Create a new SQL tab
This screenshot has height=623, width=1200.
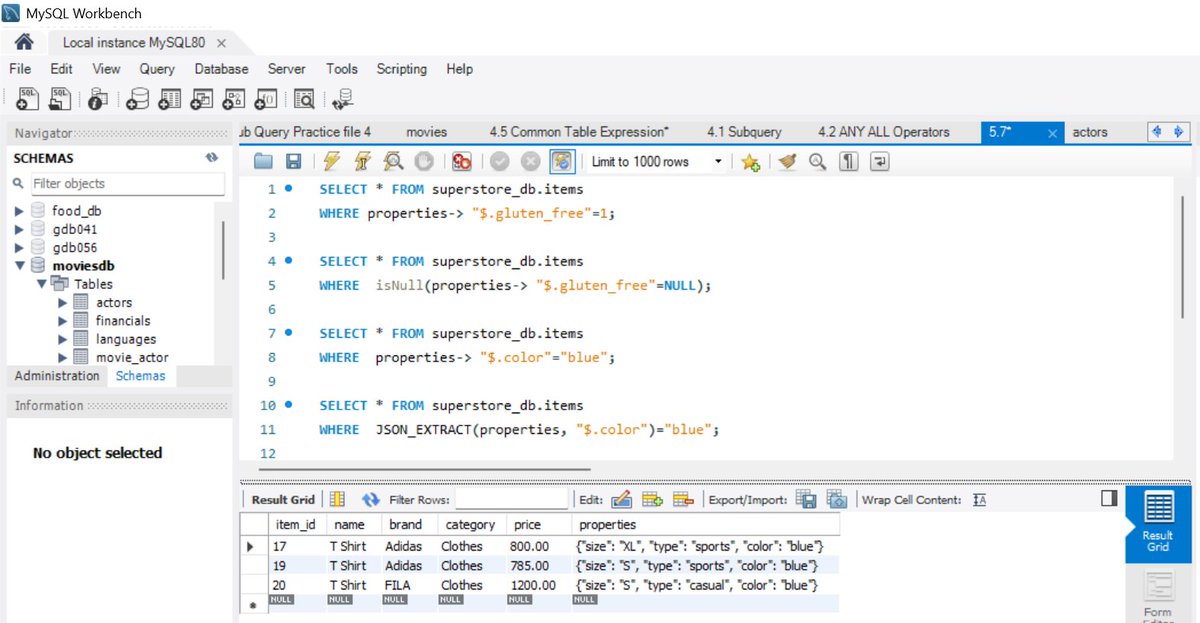27,98
